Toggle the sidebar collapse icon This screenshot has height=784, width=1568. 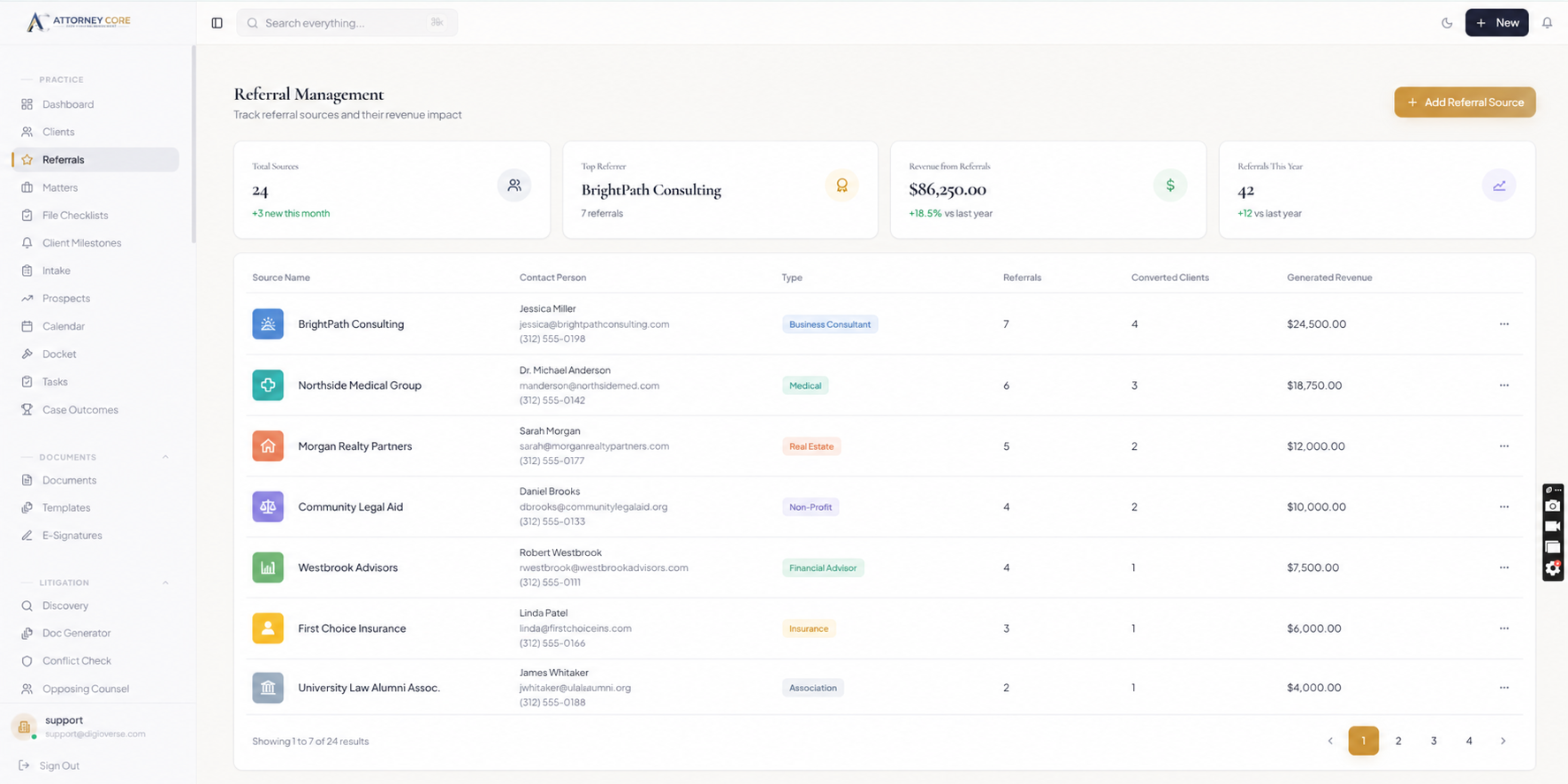tap(217, 23)
